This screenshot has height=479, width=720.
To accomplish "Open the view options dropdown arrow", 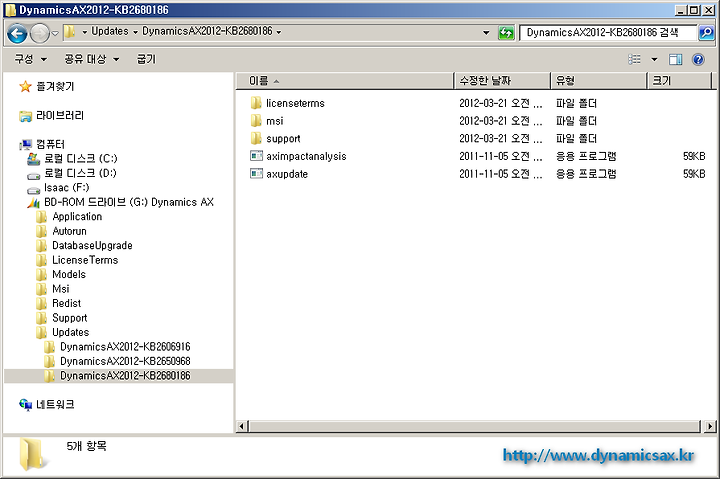I will tap(654, 59).
